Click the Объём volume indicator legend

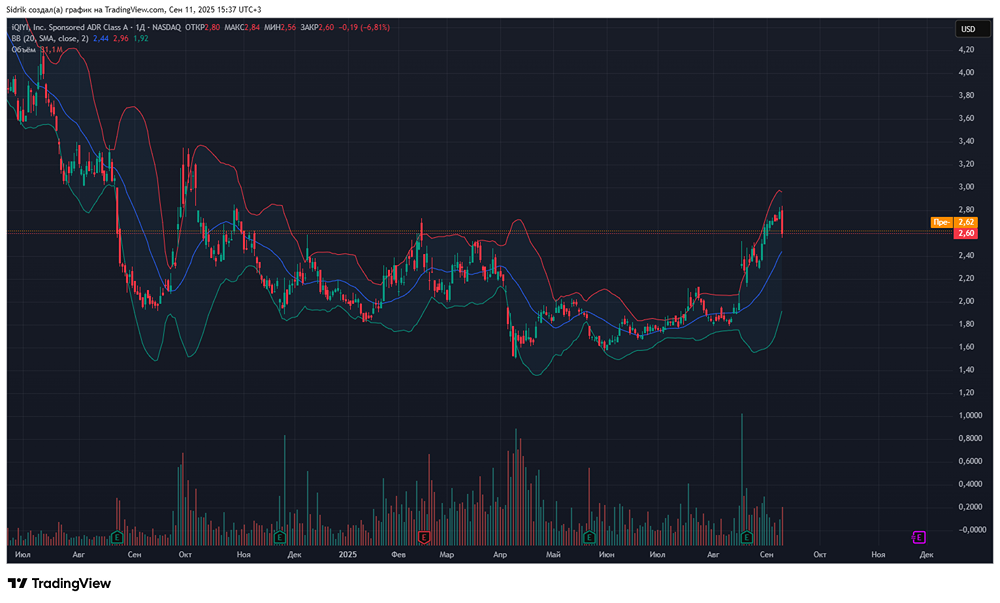point(24,49)
